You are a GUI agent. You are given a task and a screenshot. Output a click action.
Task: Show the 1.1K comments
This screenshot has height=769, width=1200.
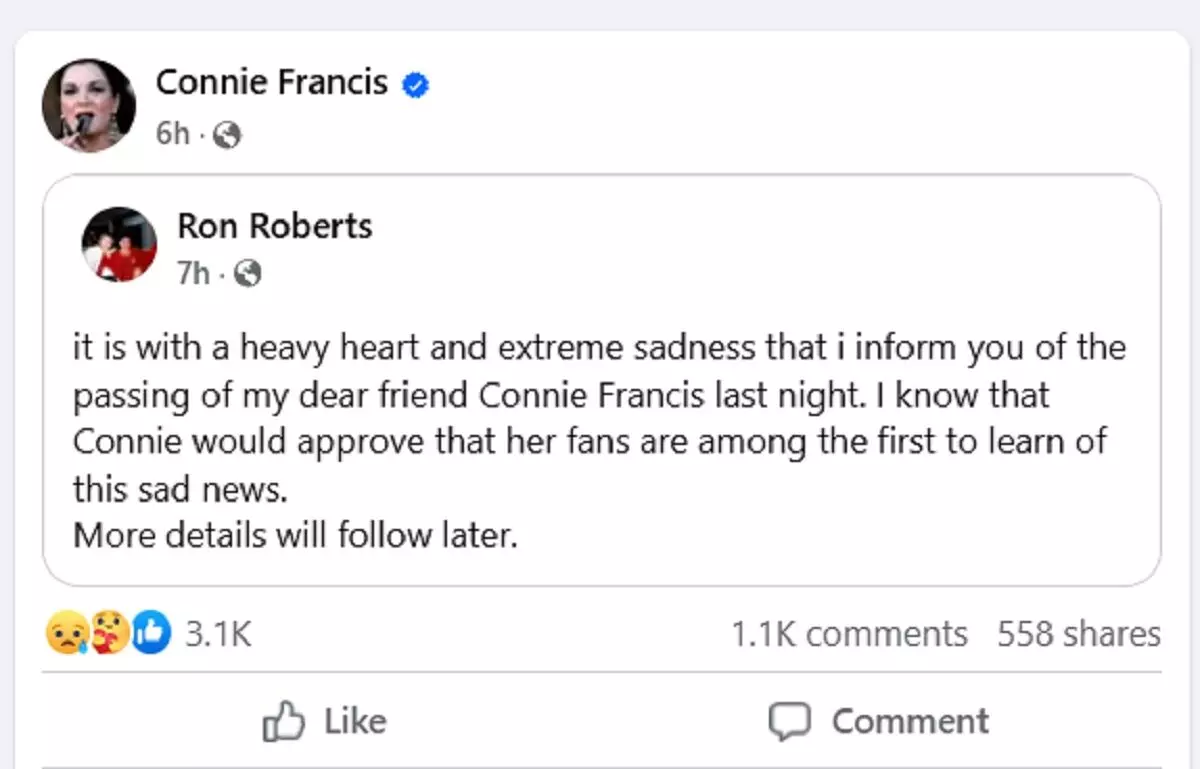849,634
